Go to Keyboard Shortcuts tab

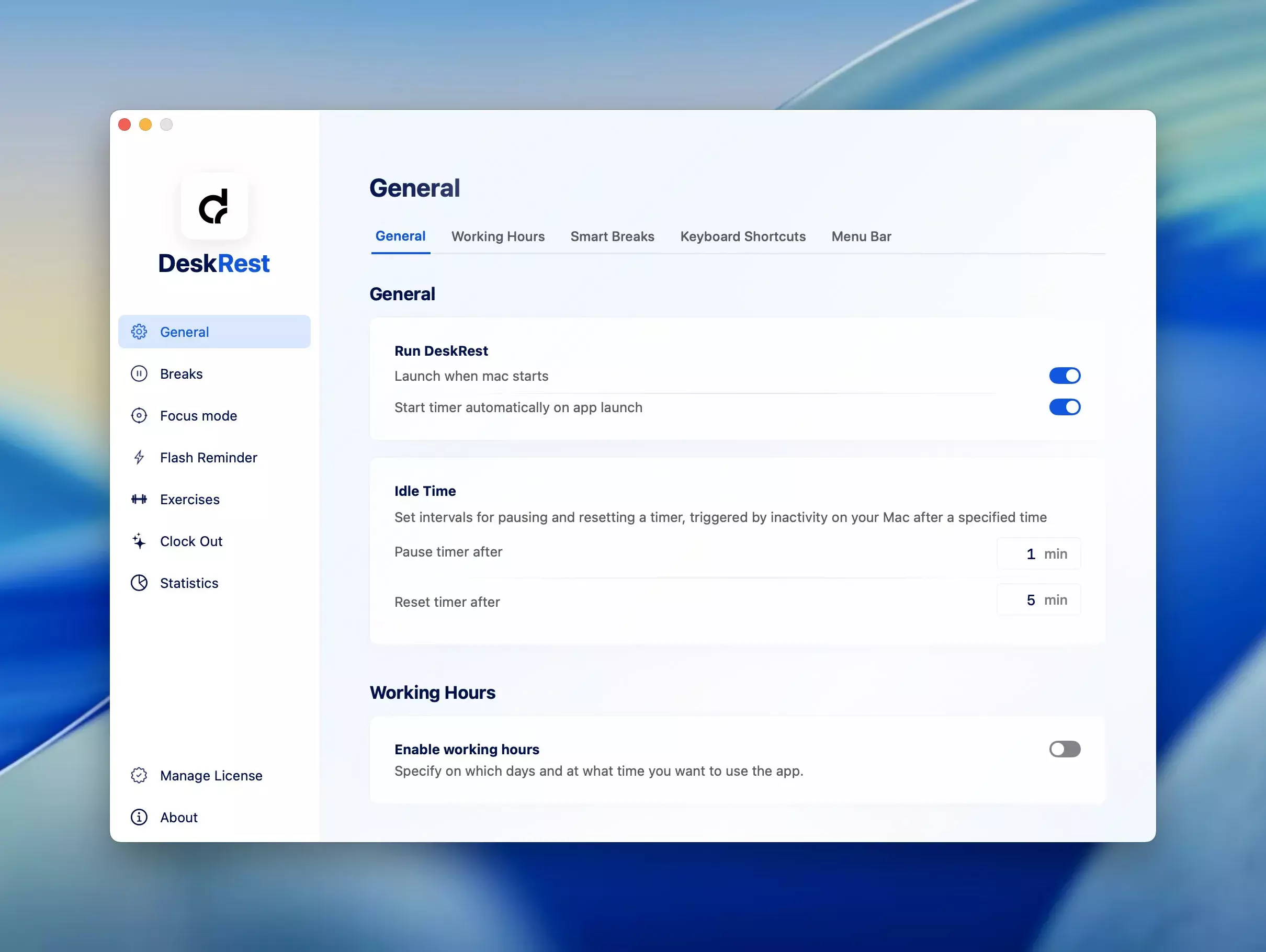pyautogui.click(x=742, y=237)
